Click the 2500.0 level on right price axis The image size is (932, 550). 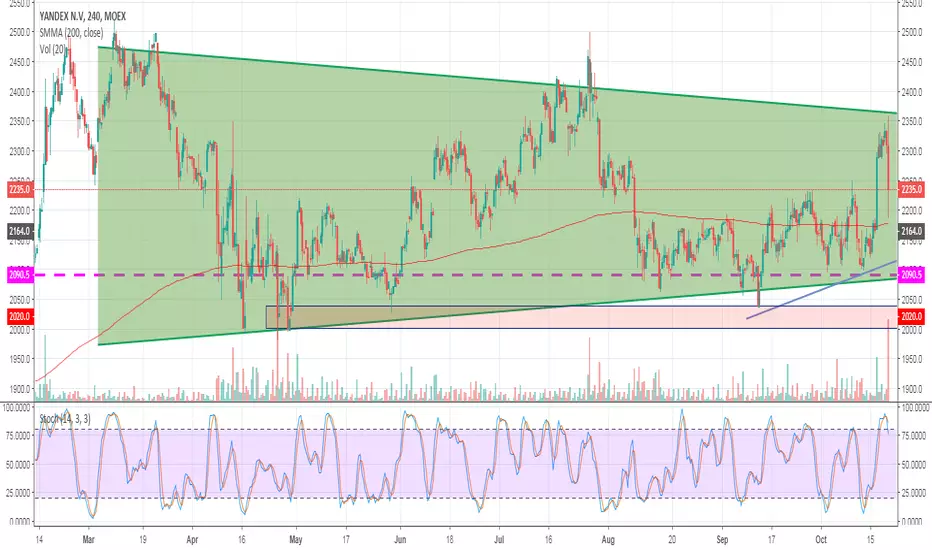[911, 32]
